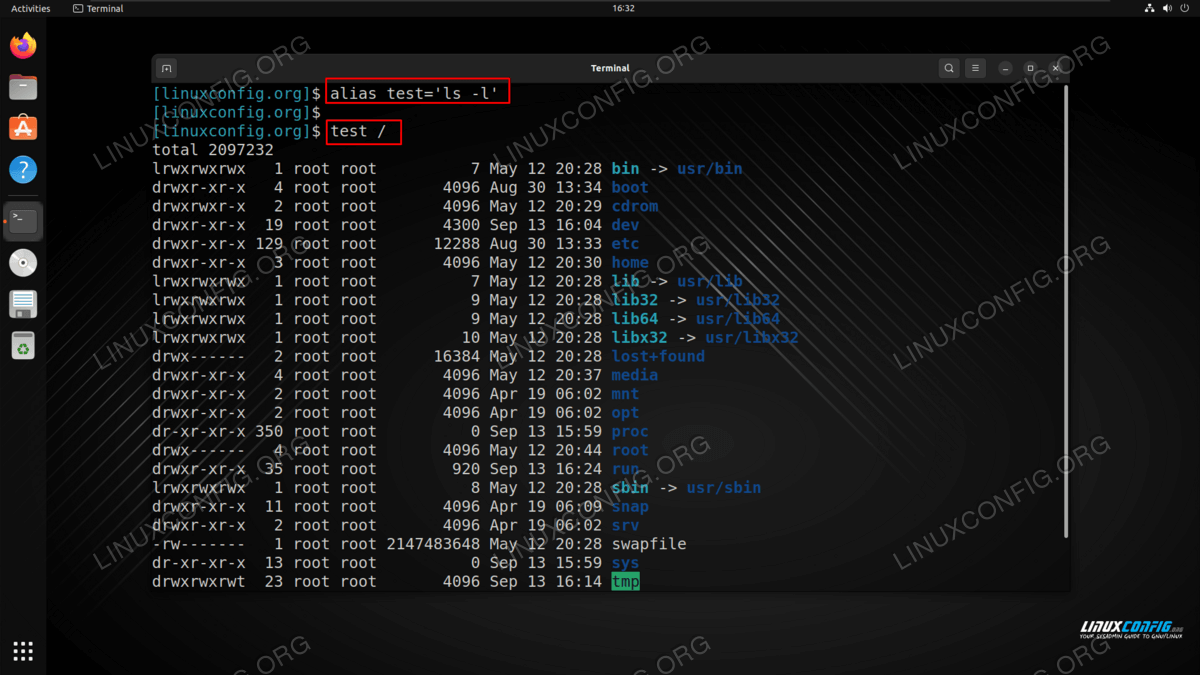
Task: Click the 'swapfile' file name
Action: (649, 544)
